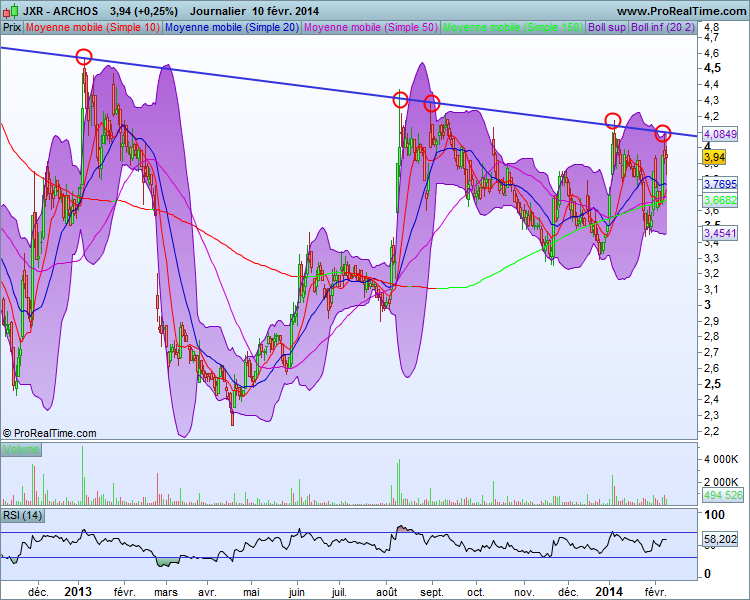Click the nov. month label
The image size is (750, 600).
[x=524, y=592]
